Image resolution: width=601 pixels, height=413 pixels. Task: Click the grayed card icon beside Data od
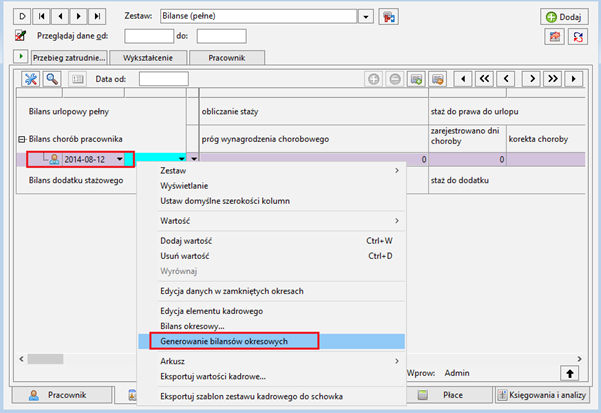click(x=77, y=79)
